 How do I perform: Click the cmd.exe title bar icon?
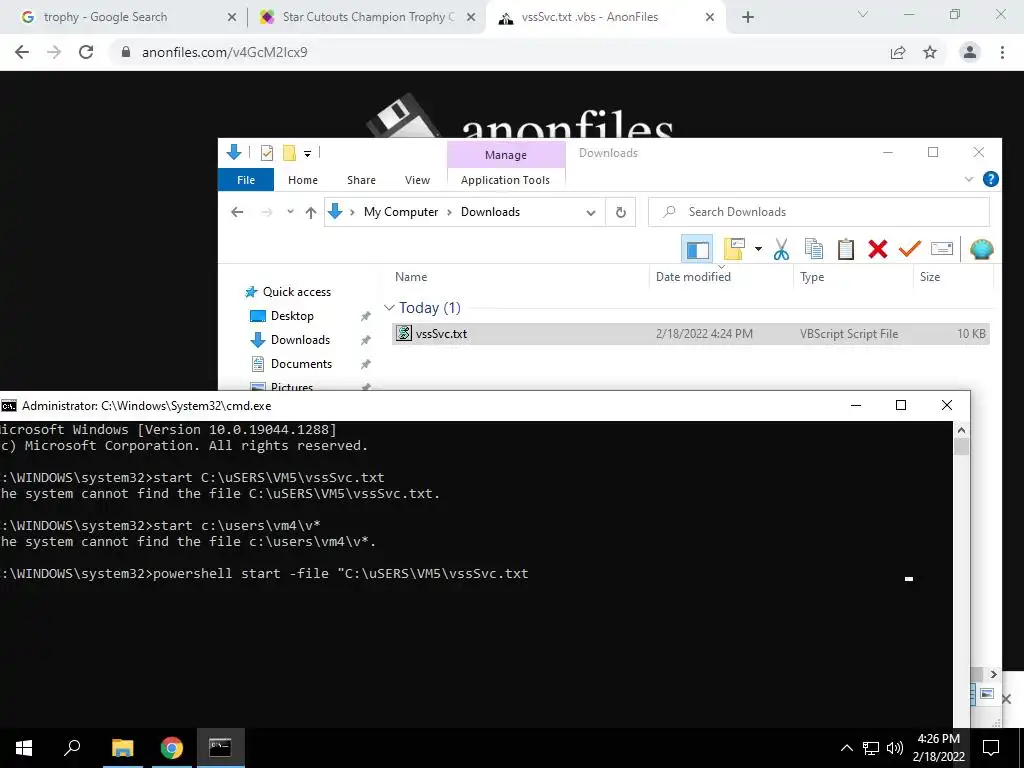[9, 406]
